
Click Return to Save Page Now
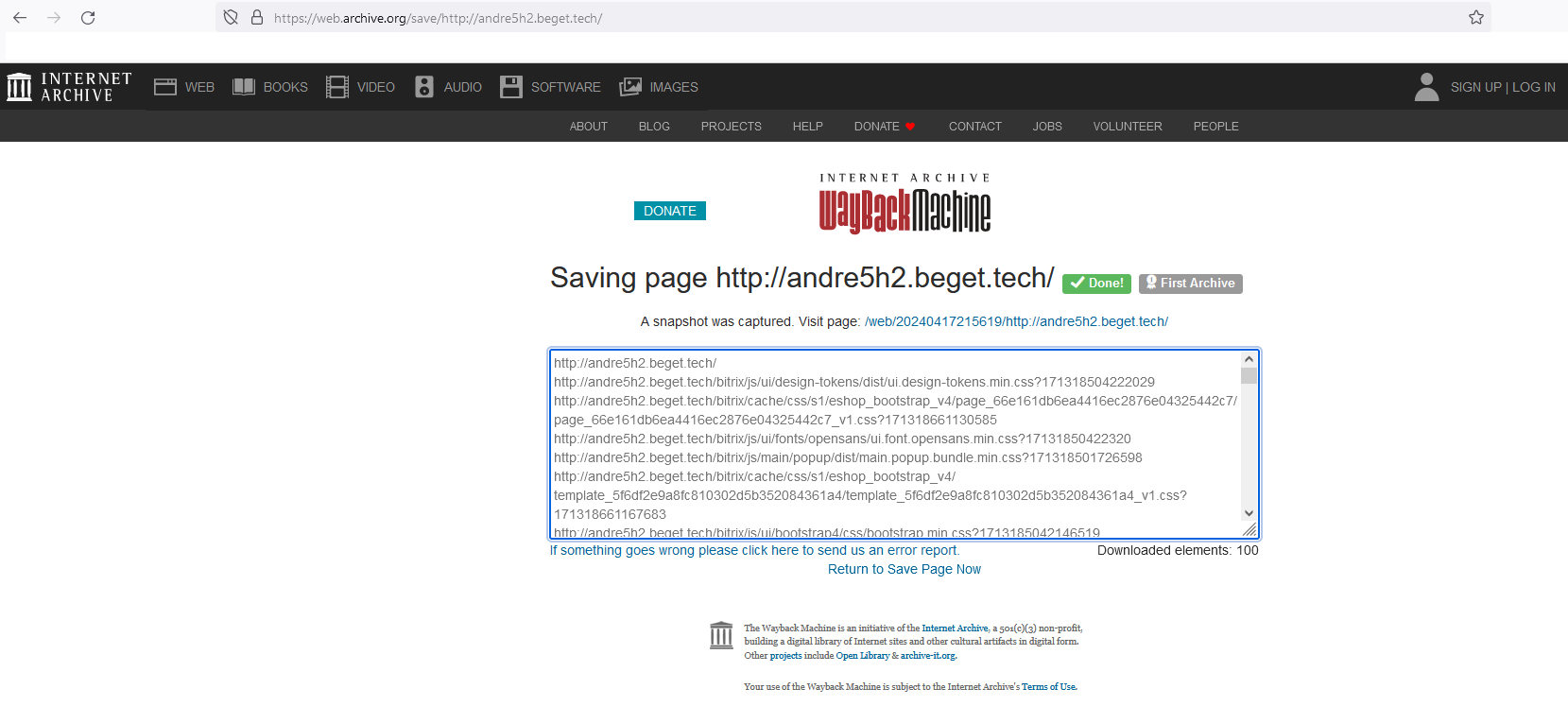(x=905, y=569)
